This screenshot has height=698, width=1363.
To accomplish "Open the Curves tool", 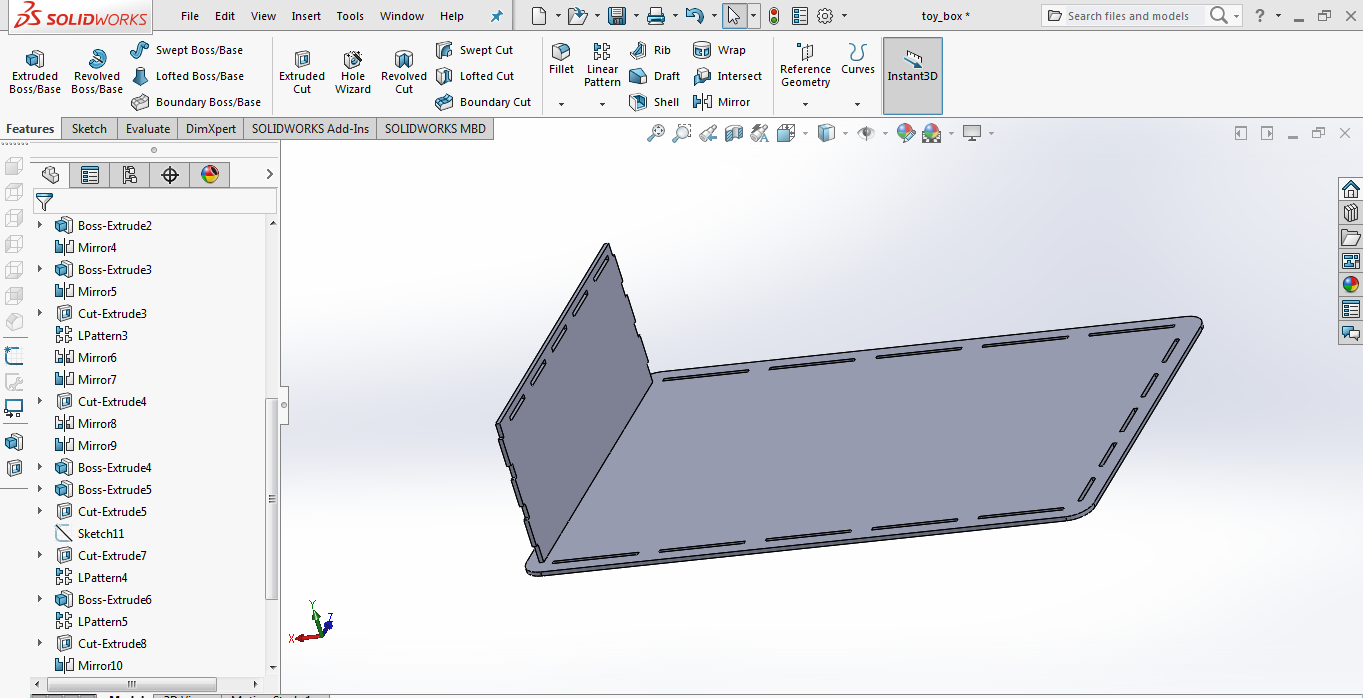I will tap(857, 59).
